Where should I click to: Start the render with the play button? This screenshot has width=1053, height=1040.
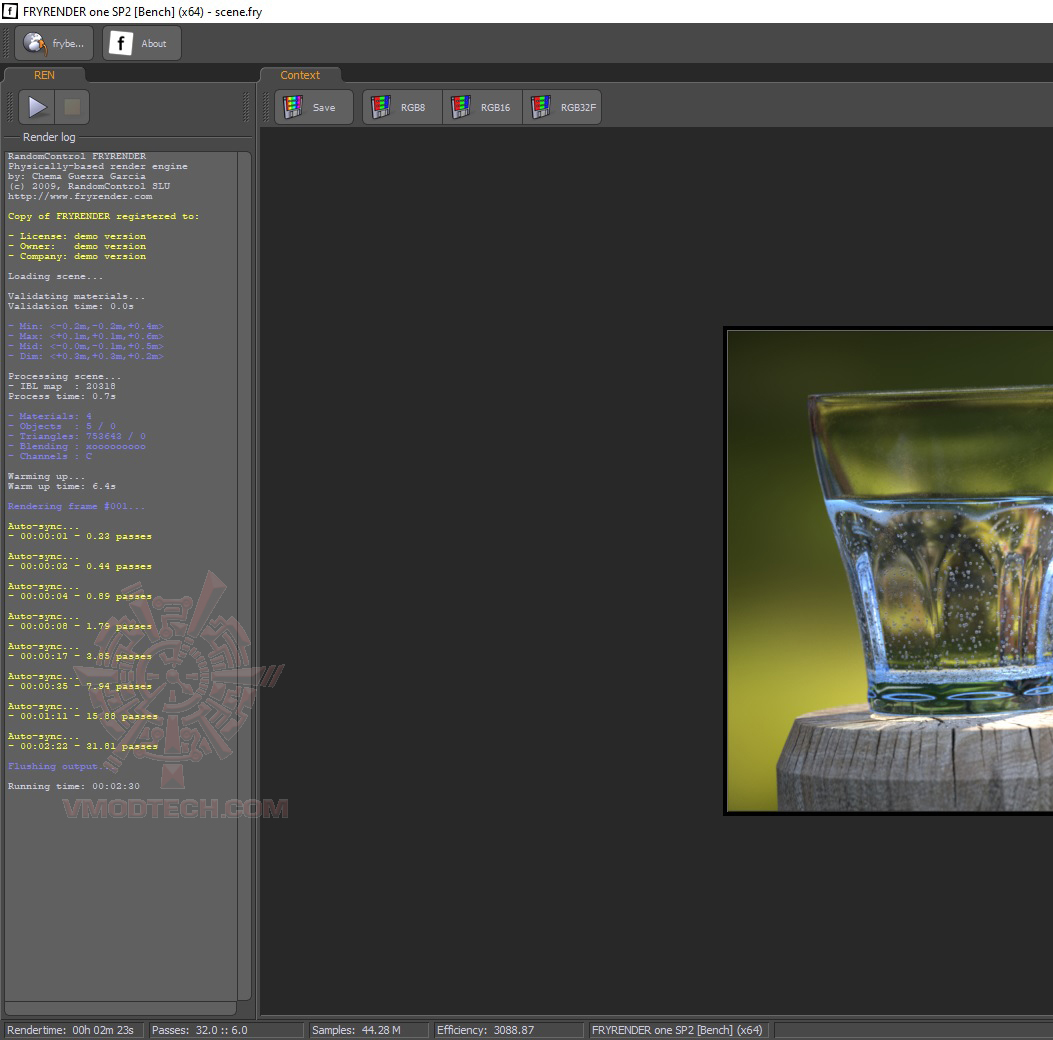pyautogui.click(x=36, y=107)
